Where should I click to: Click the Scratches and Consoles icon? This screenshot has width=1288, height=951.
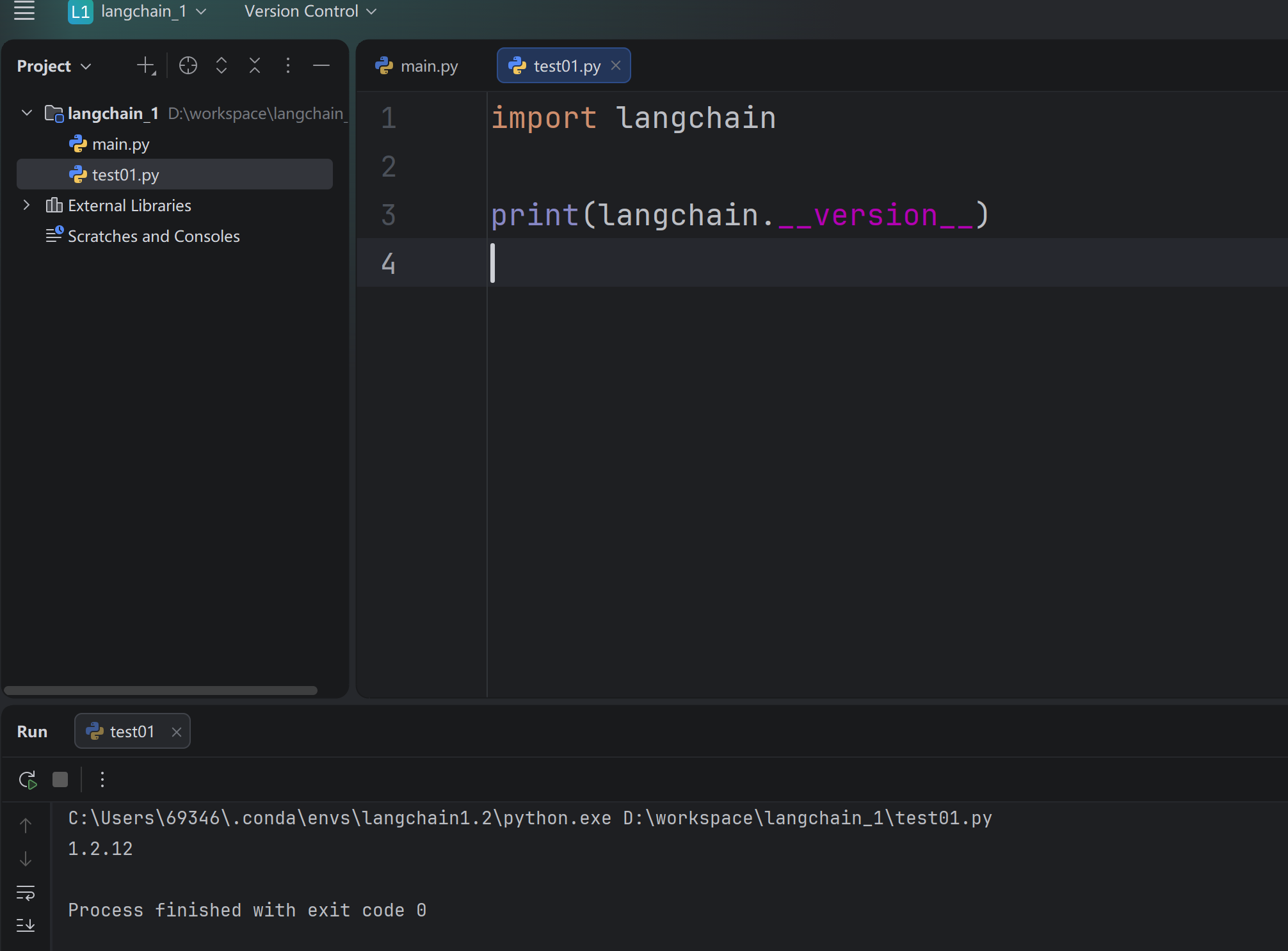(54, 236)
